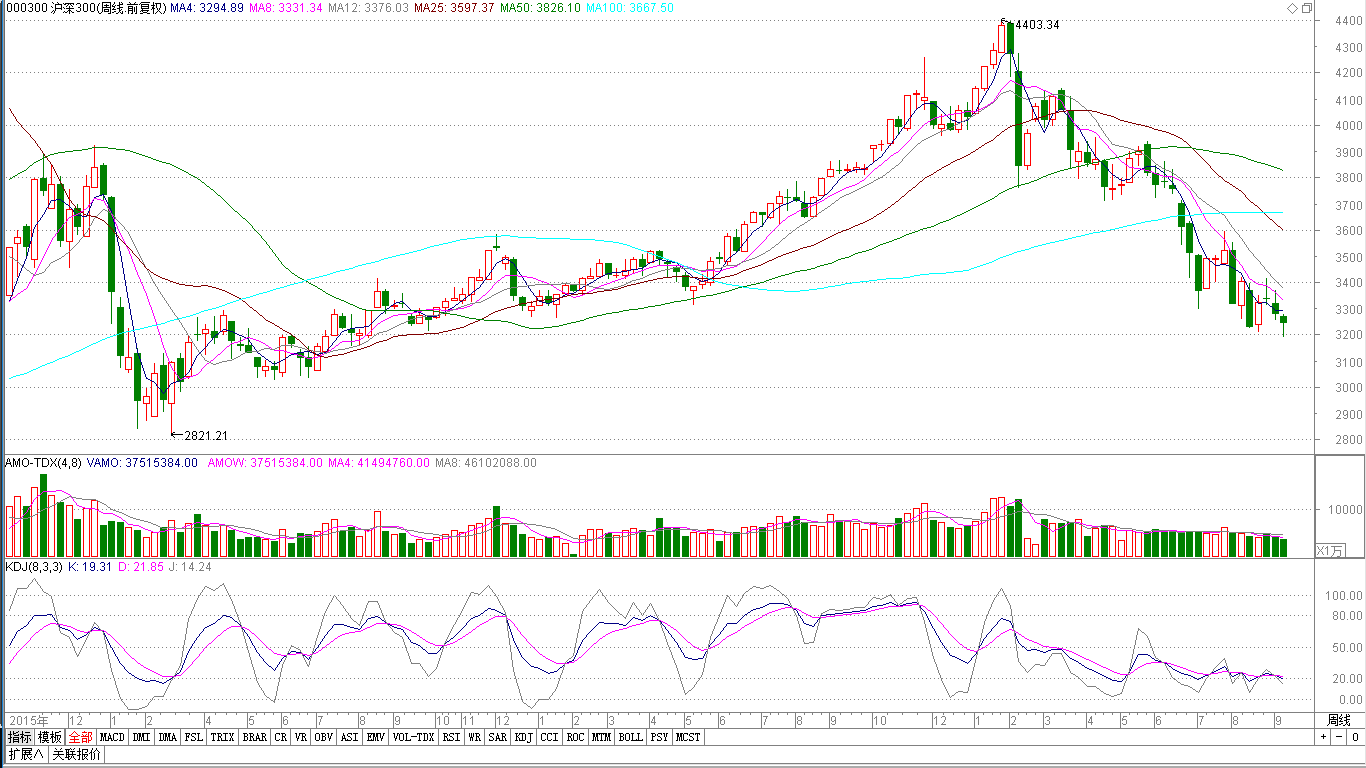Screen dimensions: 1366x768
Task: Click the overlapping-windows icon at top right
Action: click(1306, 7)
